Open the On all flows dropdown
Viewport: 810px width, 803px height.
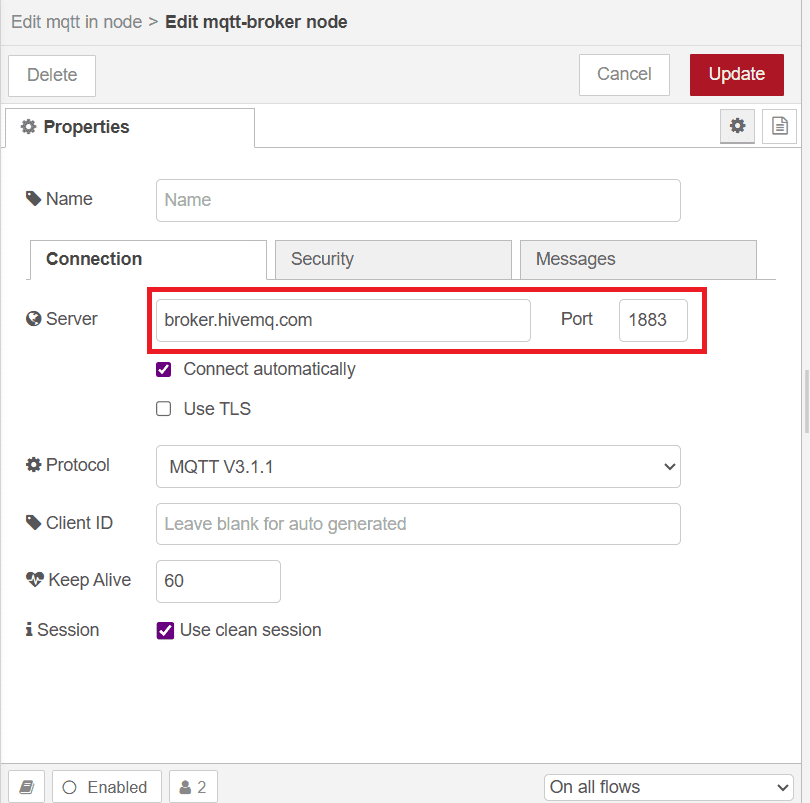[667, 787]
